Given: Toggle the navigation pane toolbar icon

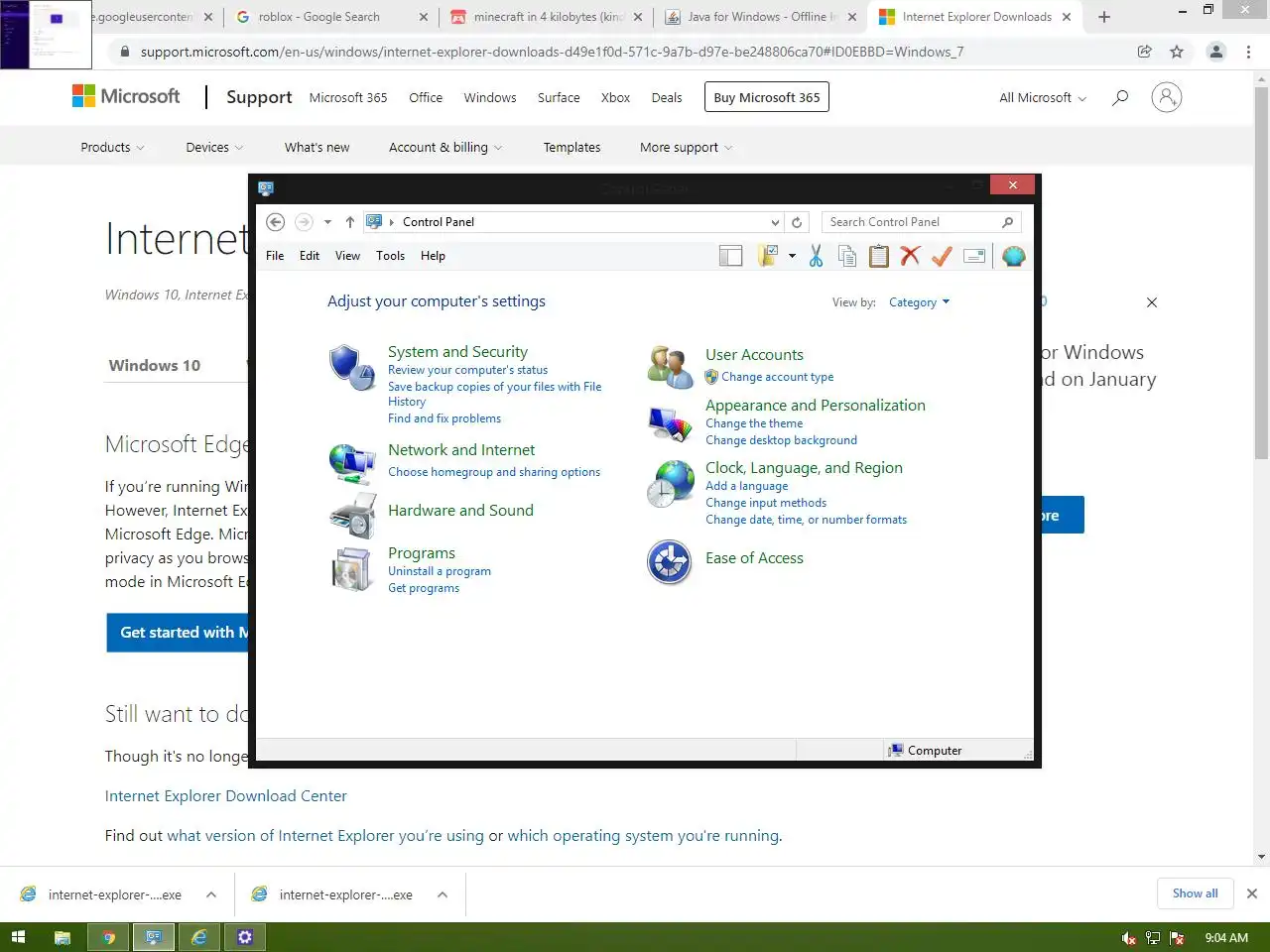Looking at the screenshot, I should point(731,257).
